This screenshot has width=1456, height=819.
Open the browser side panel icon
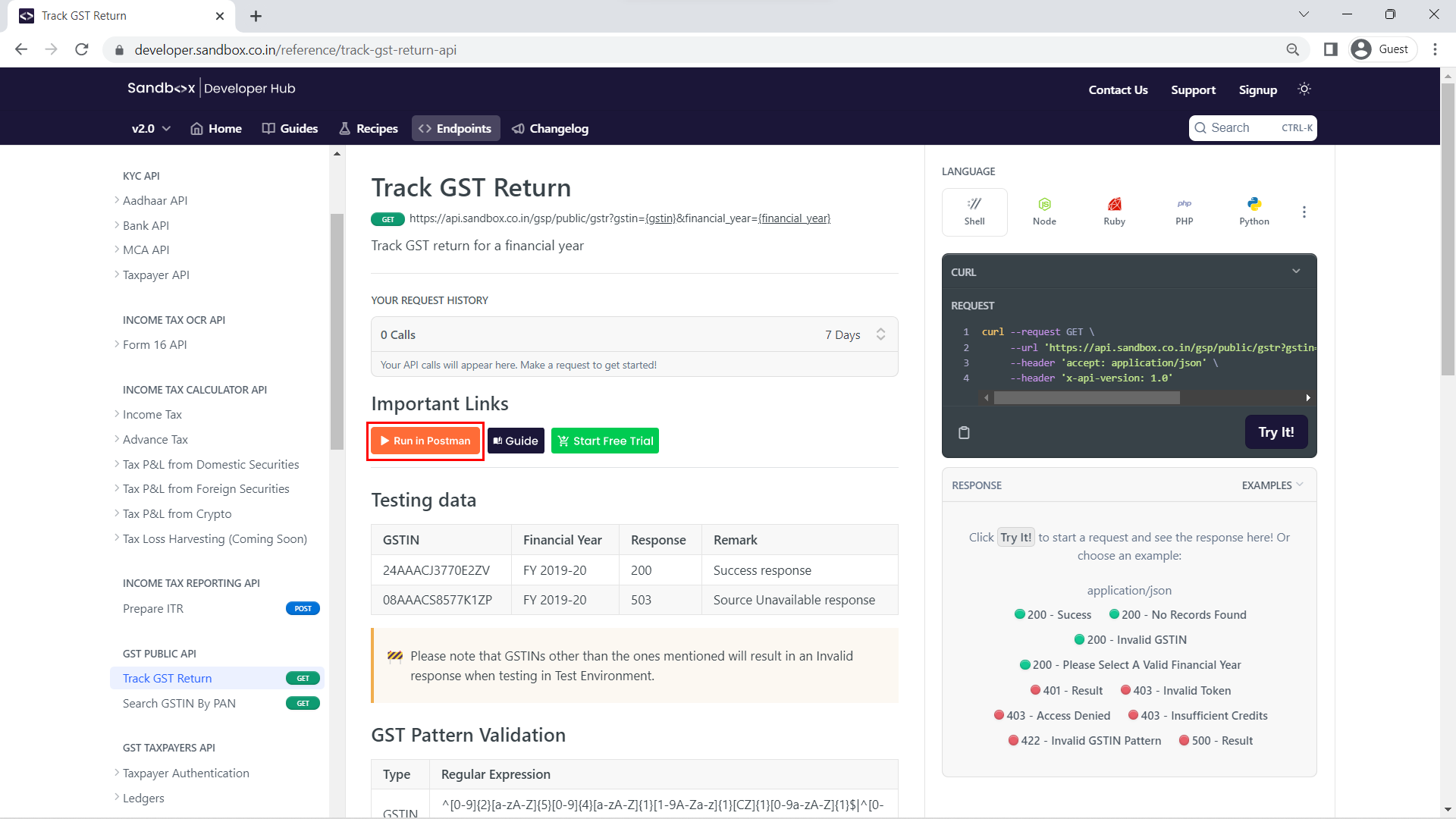(1331, 49)
